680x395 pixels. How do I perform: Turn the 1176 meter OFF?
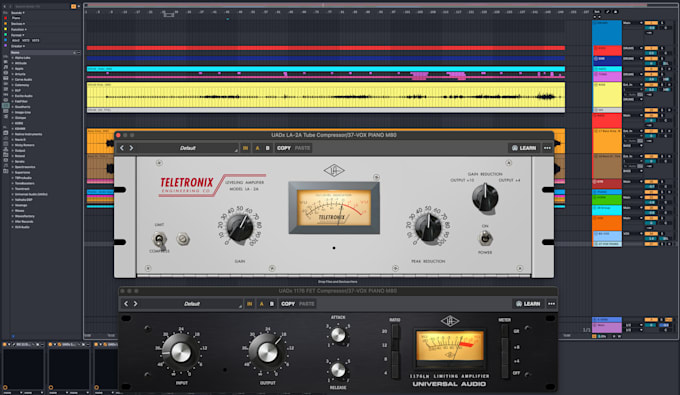point(504,373)
